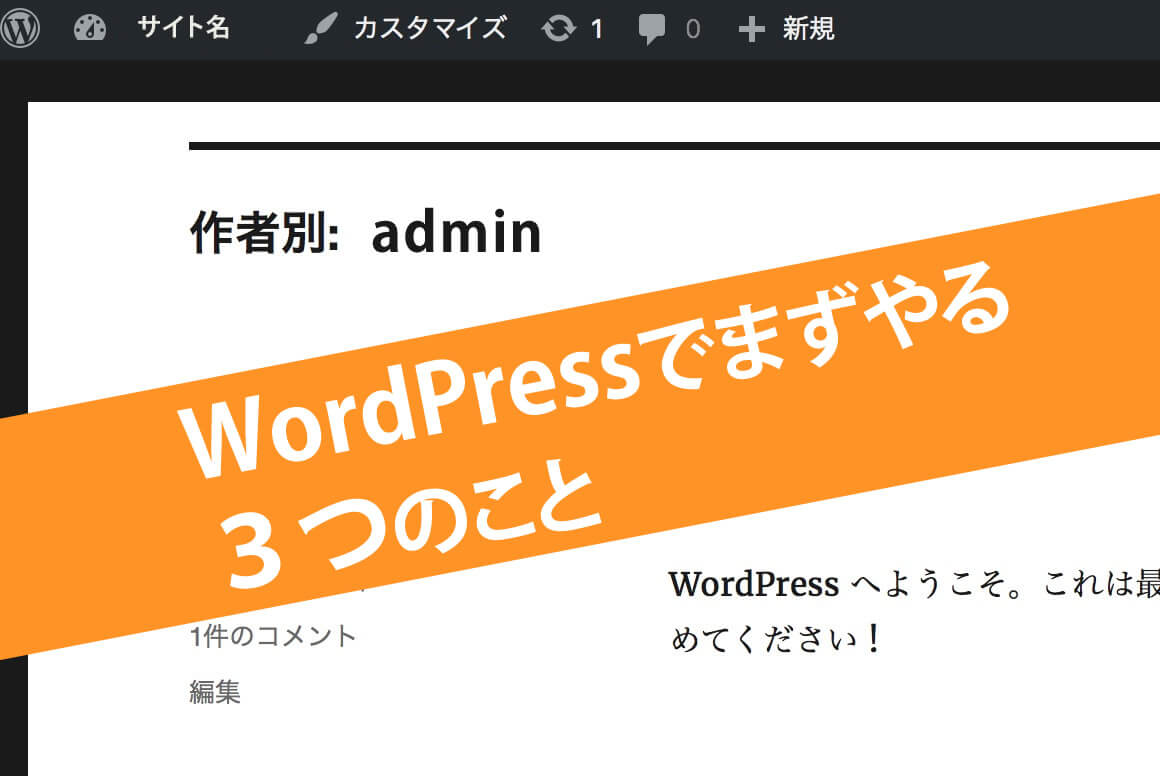Open the comments count 0
The width and height of the screenshot is (1160, 776).
tap(692, 29)
